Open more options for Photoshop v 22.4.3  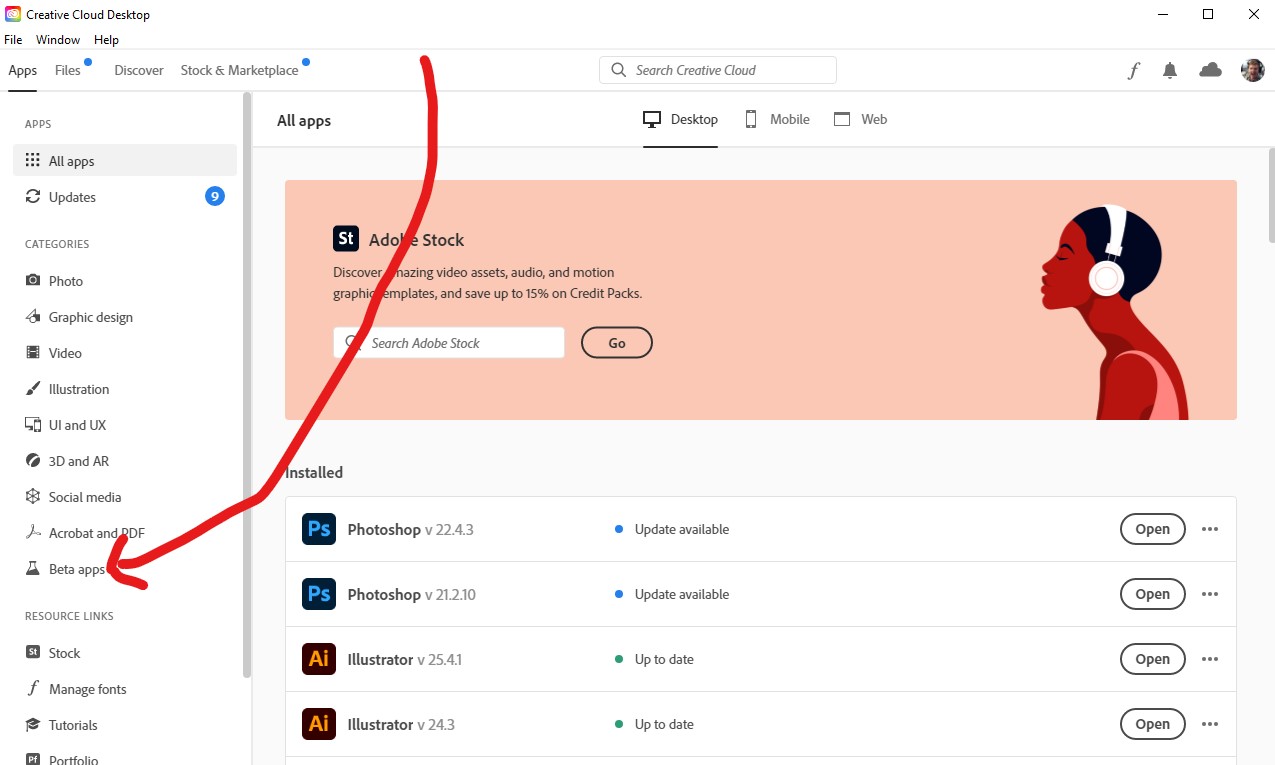1210,529
